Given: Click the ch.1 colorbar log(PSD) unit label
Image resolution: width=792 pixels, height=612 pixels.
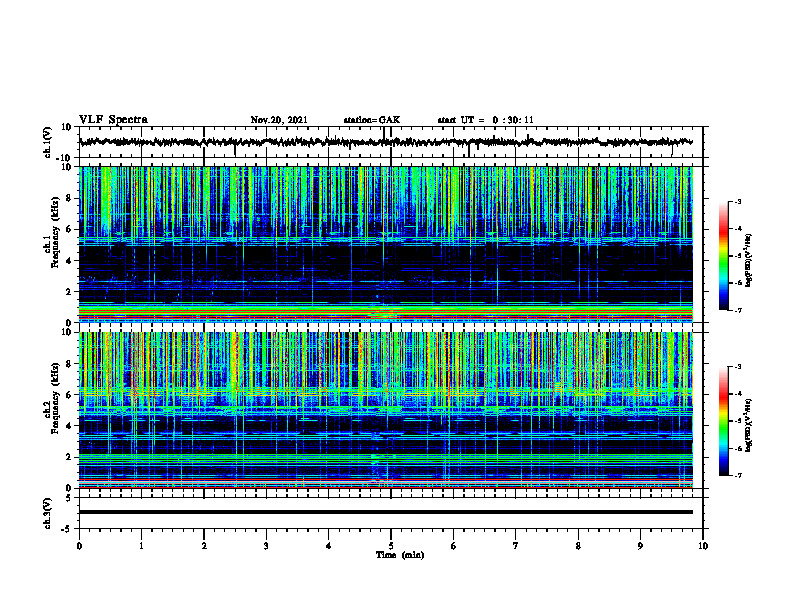Looking at the screenshot, I should (748, 260).
